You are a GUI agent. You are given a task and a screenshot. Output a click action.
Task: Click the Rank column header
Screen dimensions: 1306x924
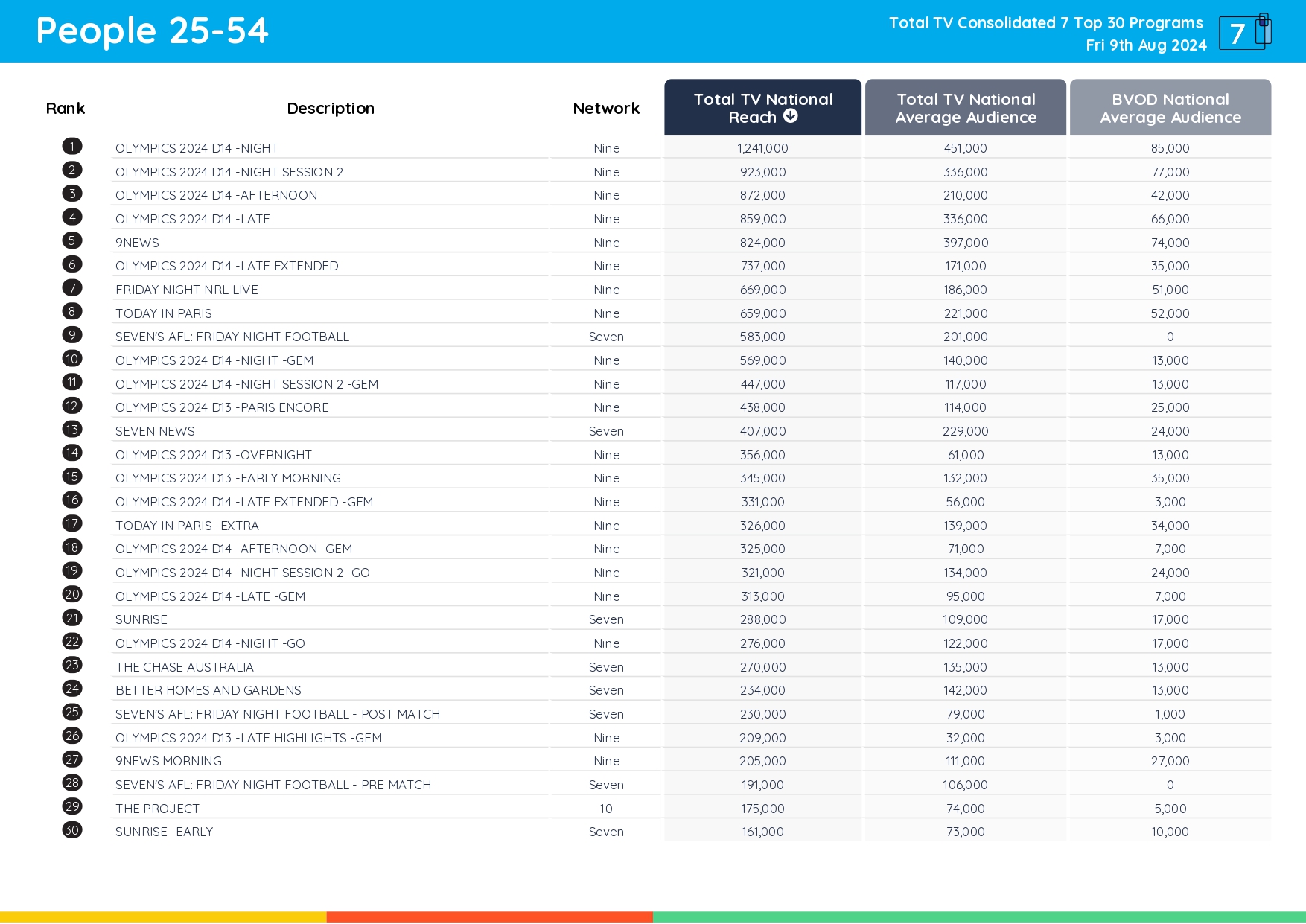coord(66,108)
